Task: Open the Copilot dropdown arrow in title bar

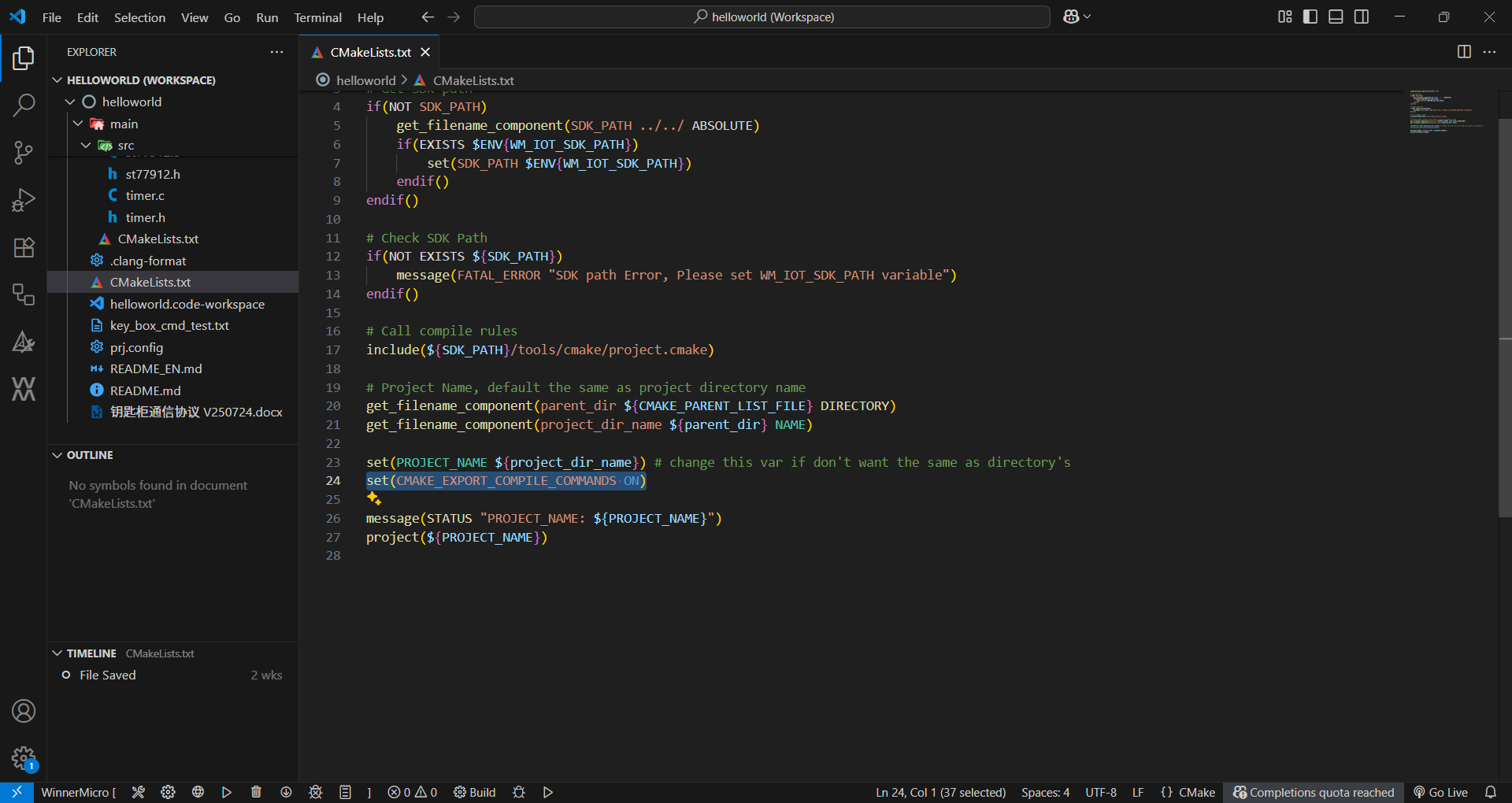Action: pyautogui.click(x=1088, y=17)
